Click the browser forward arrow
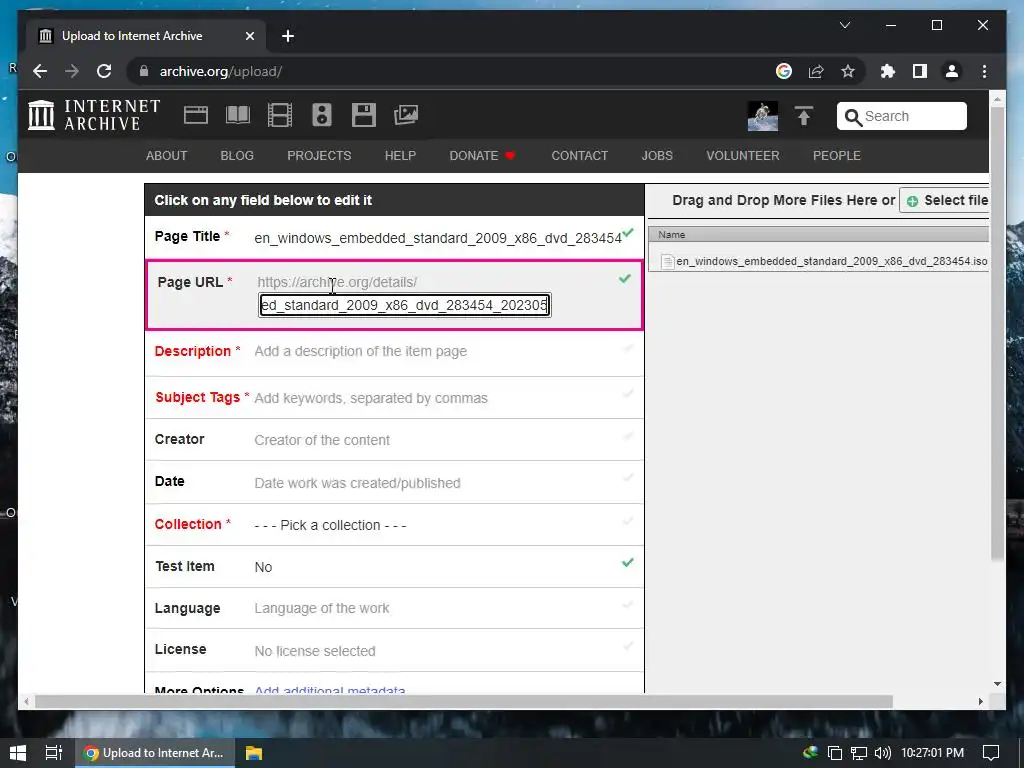Image resolution: width=1024 pixels, height=768 pixels. [72, 71]
